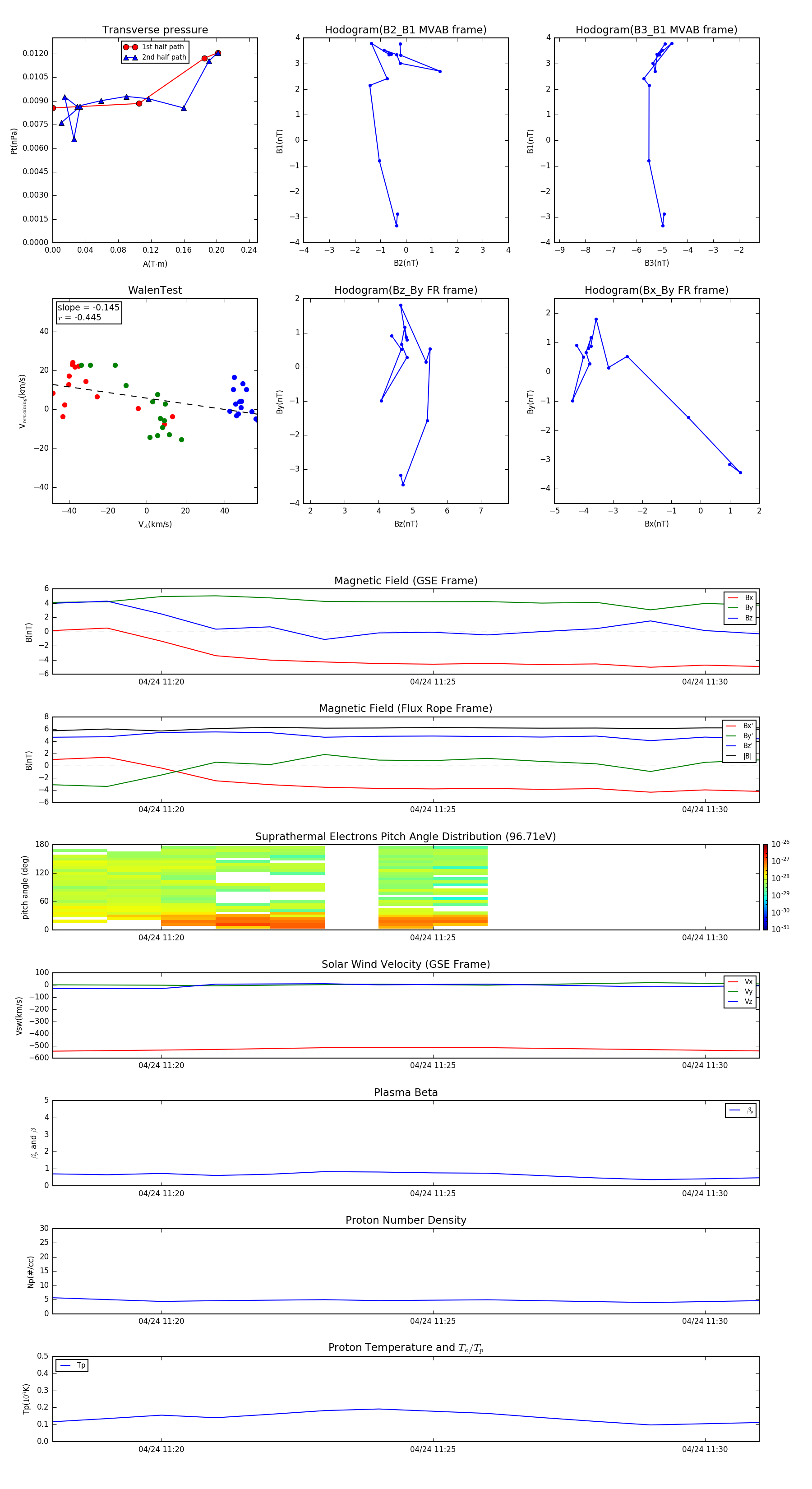Image resolution: width=812 pixels, height=1489 pixels.
Task: Click the Transverse pressure plot title
Action: [x=155, y=30]
